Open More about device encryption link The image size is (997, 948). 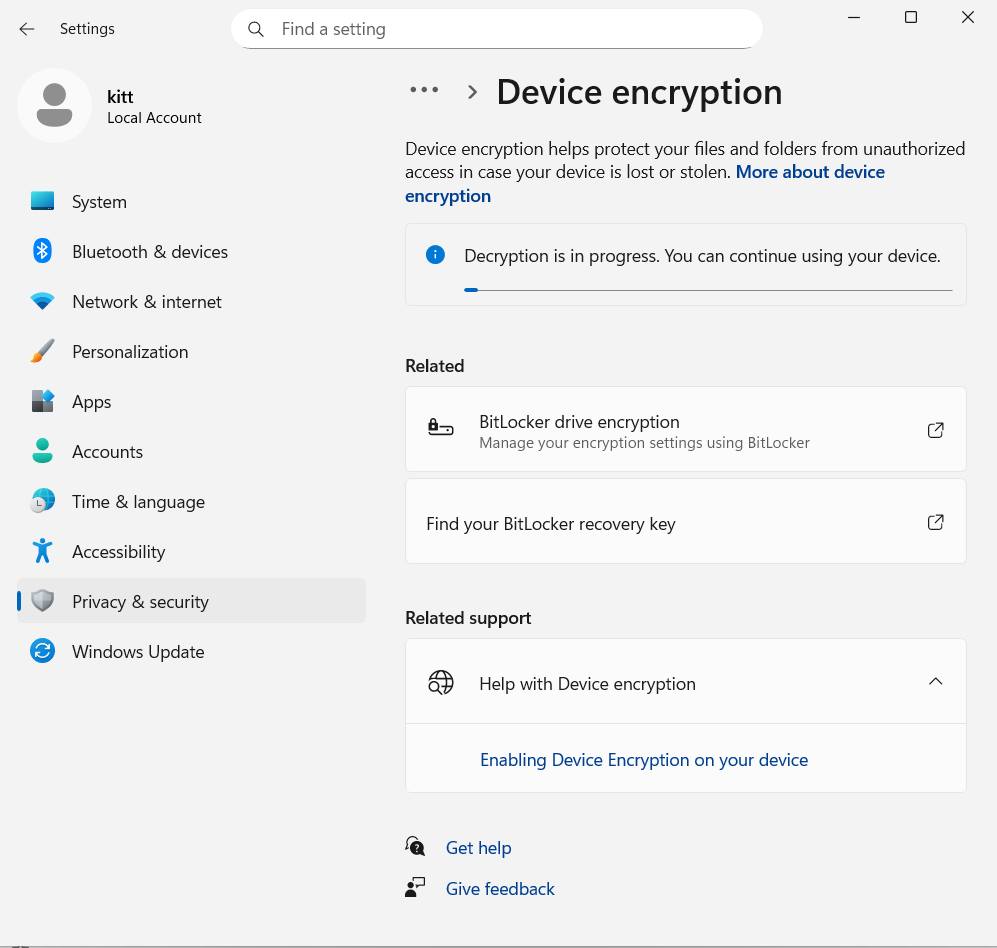point(810,172)
